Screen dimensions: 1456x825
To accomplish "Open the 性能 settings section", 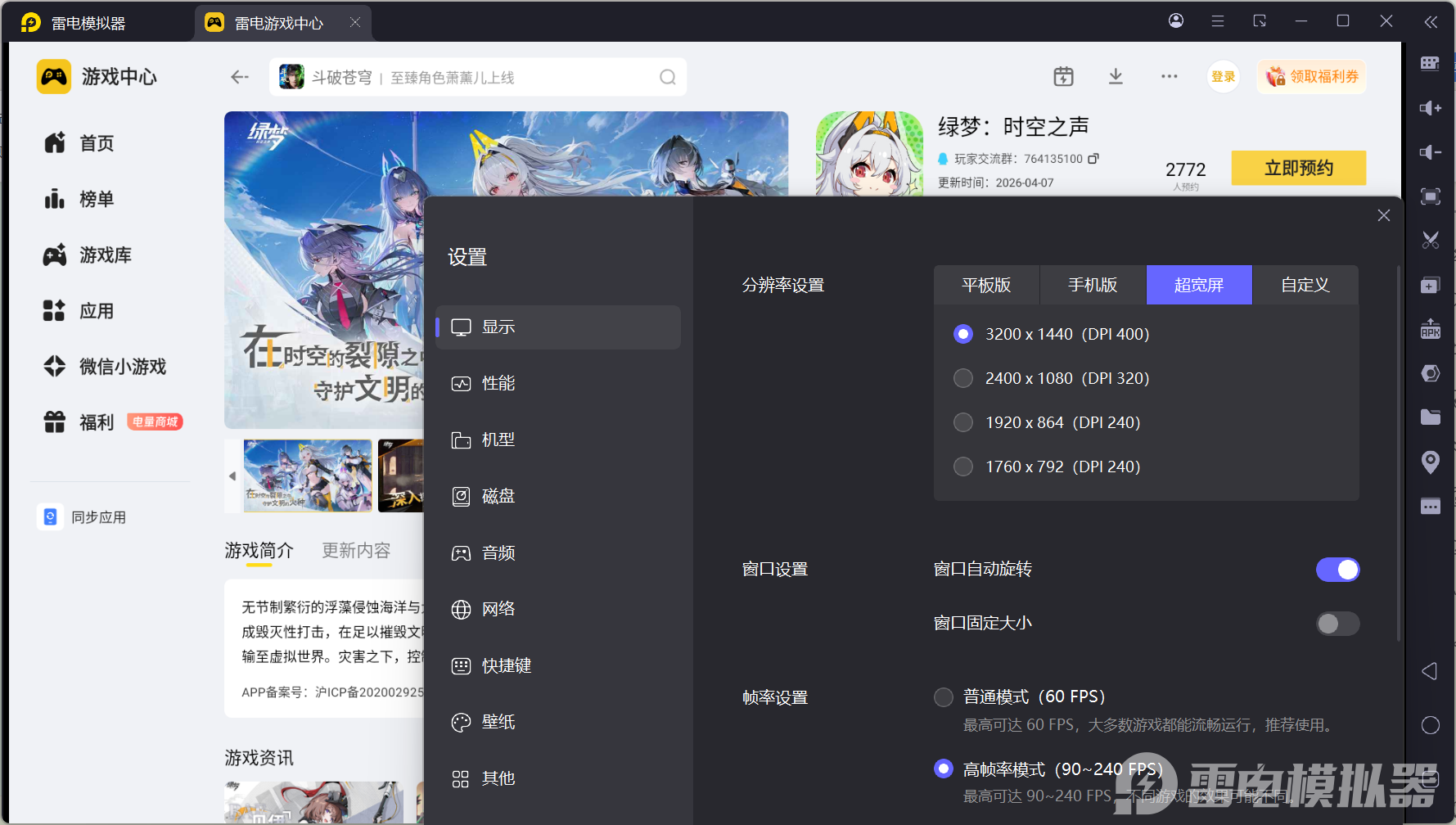I will pyautogui.click(x=498, y=383).
